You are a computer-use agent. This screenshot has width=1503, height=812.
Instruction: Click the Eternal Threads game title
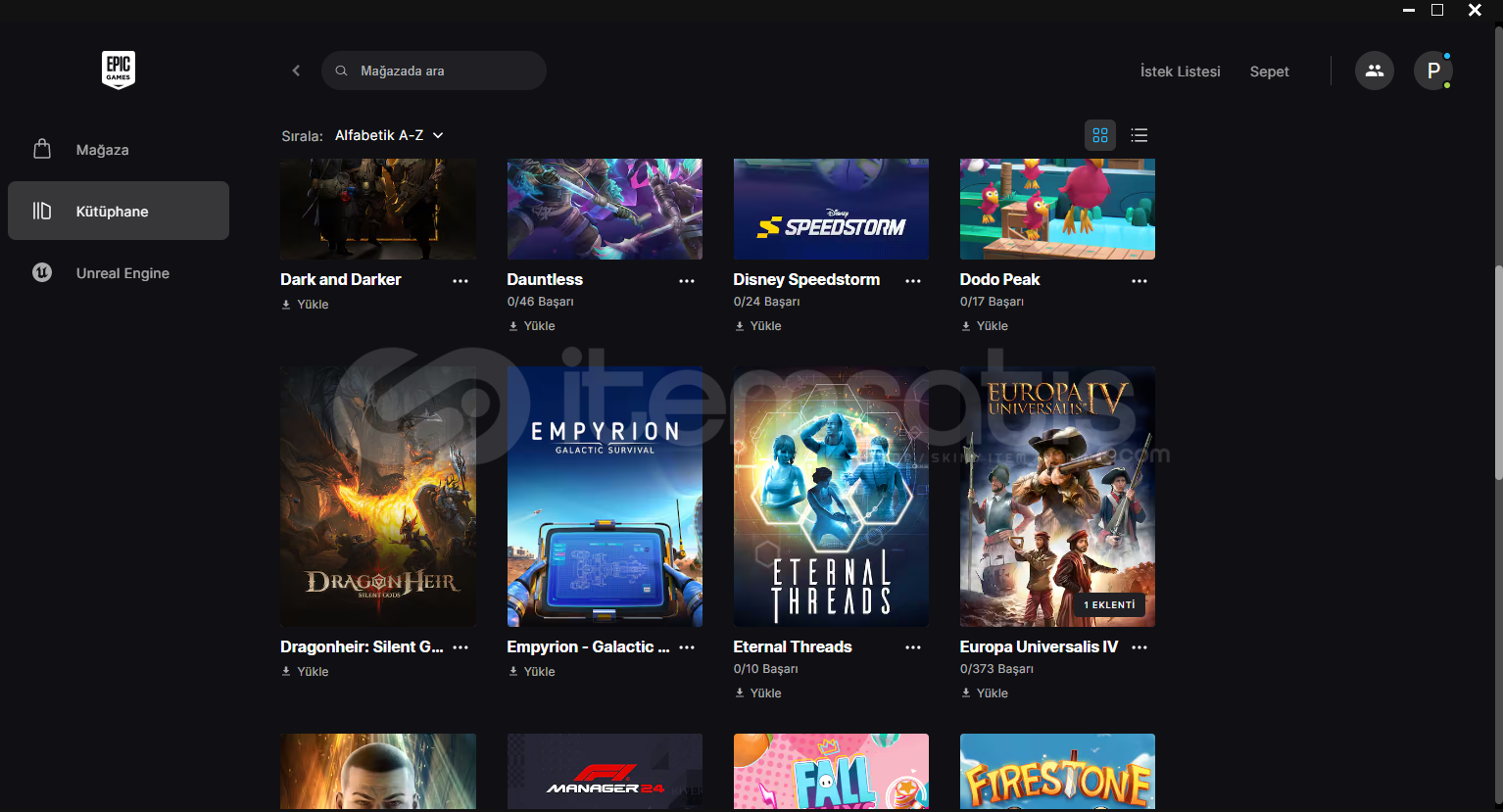pyautogui.click(x=793, y=646)
